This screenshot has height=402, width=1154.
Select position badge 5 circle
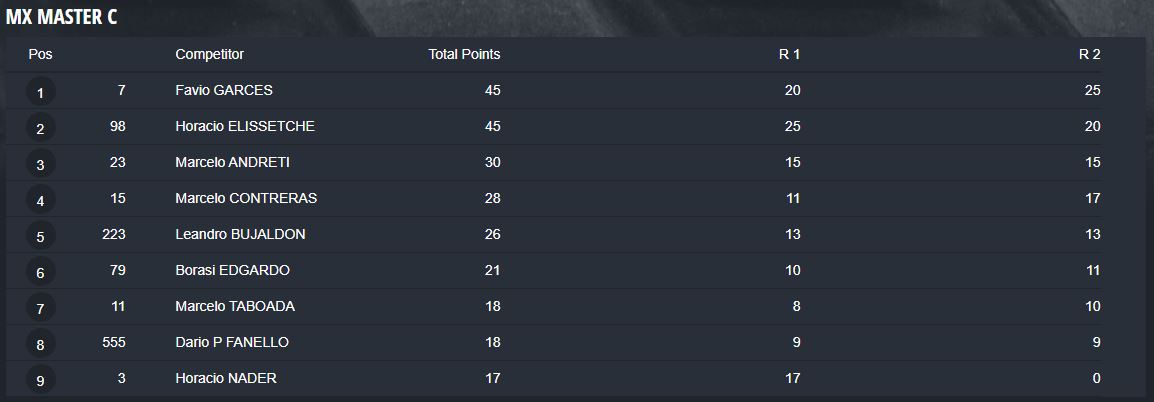(40, 236)
